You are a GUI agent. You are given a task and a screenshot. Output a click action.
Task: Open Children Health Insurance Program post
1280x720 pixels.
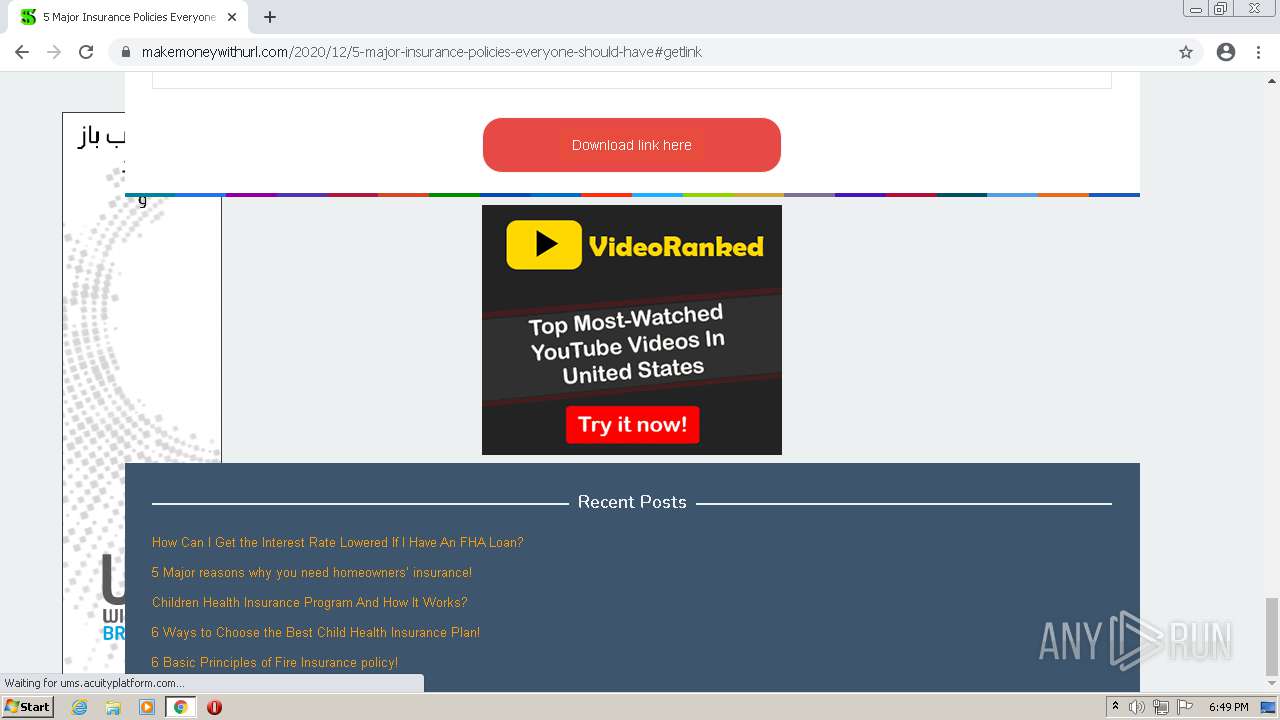310,602
